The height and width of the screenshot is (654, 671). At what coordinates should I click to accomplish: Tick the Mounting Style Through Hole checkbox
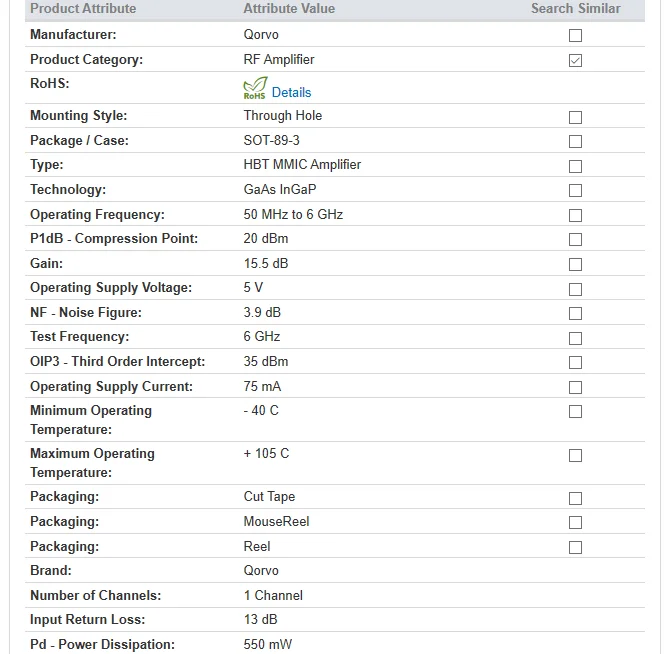coord(575,117)
